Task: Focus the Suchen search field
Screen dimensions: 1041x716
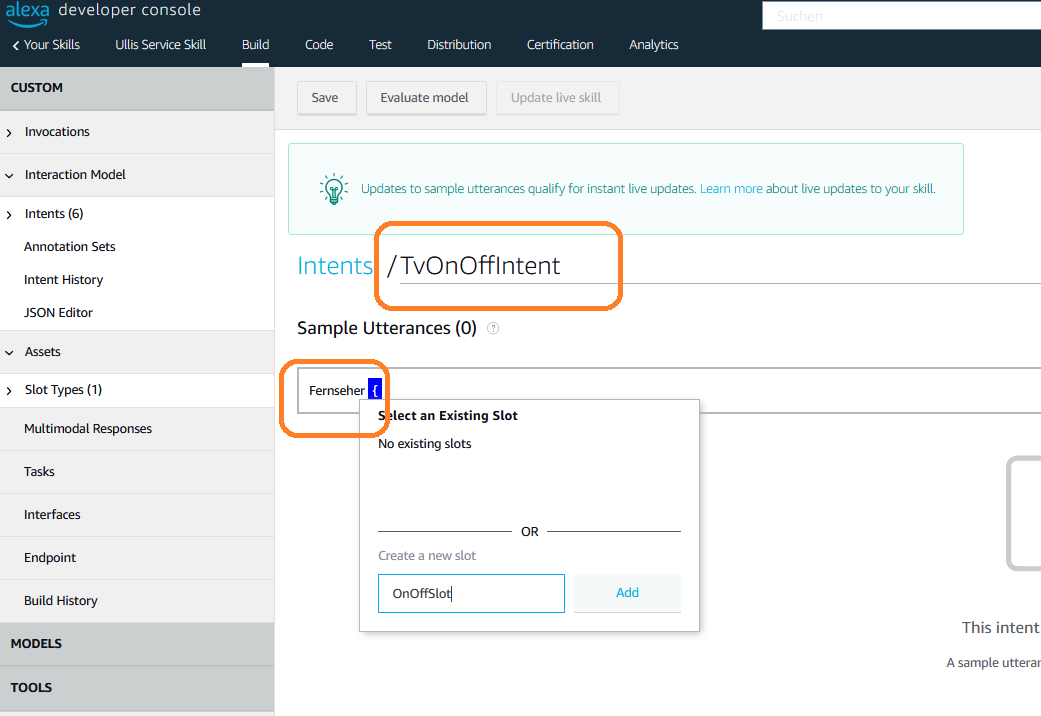Action: point(902,16)
